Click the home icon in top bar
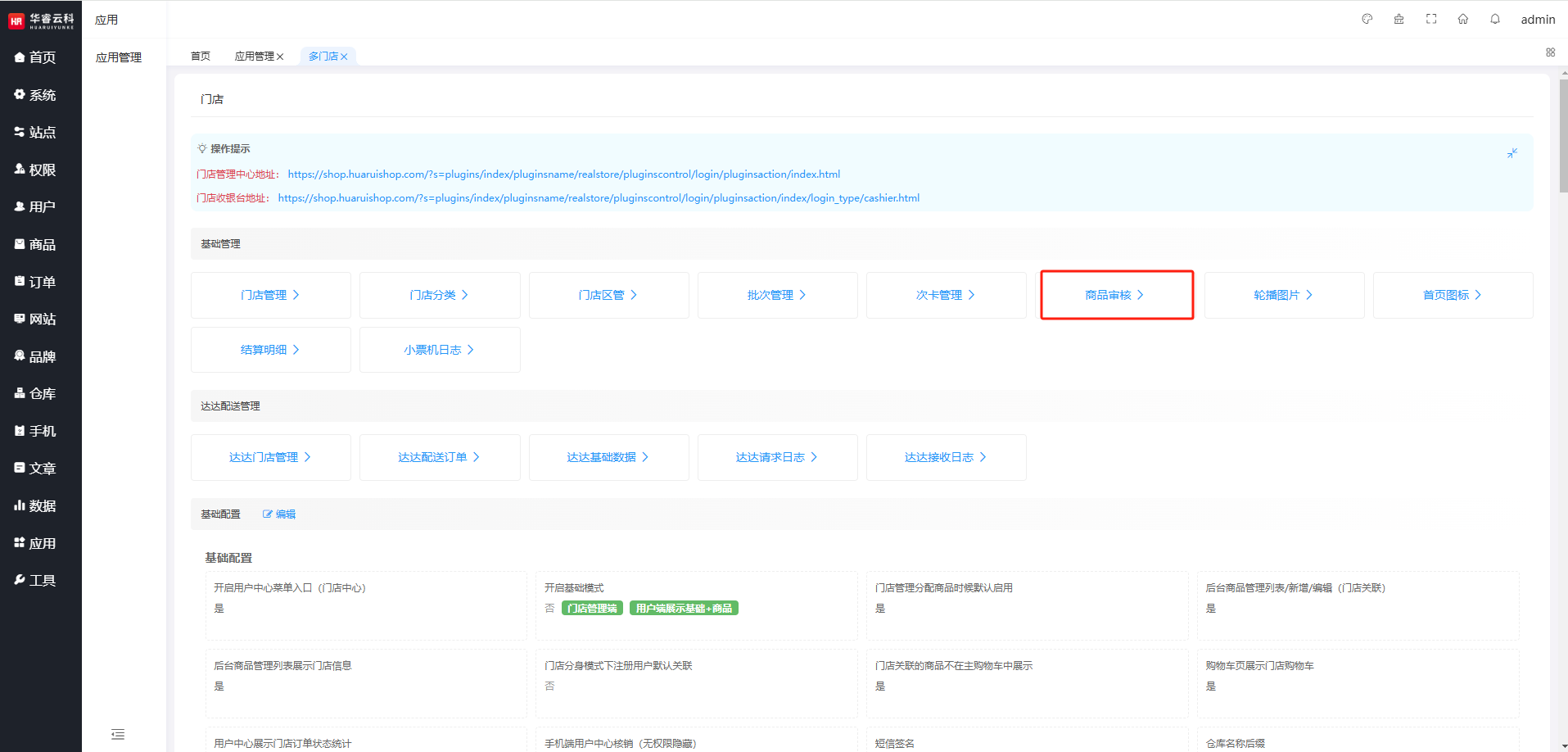This screenshot has height=752, width=1568. [1463, 19]
